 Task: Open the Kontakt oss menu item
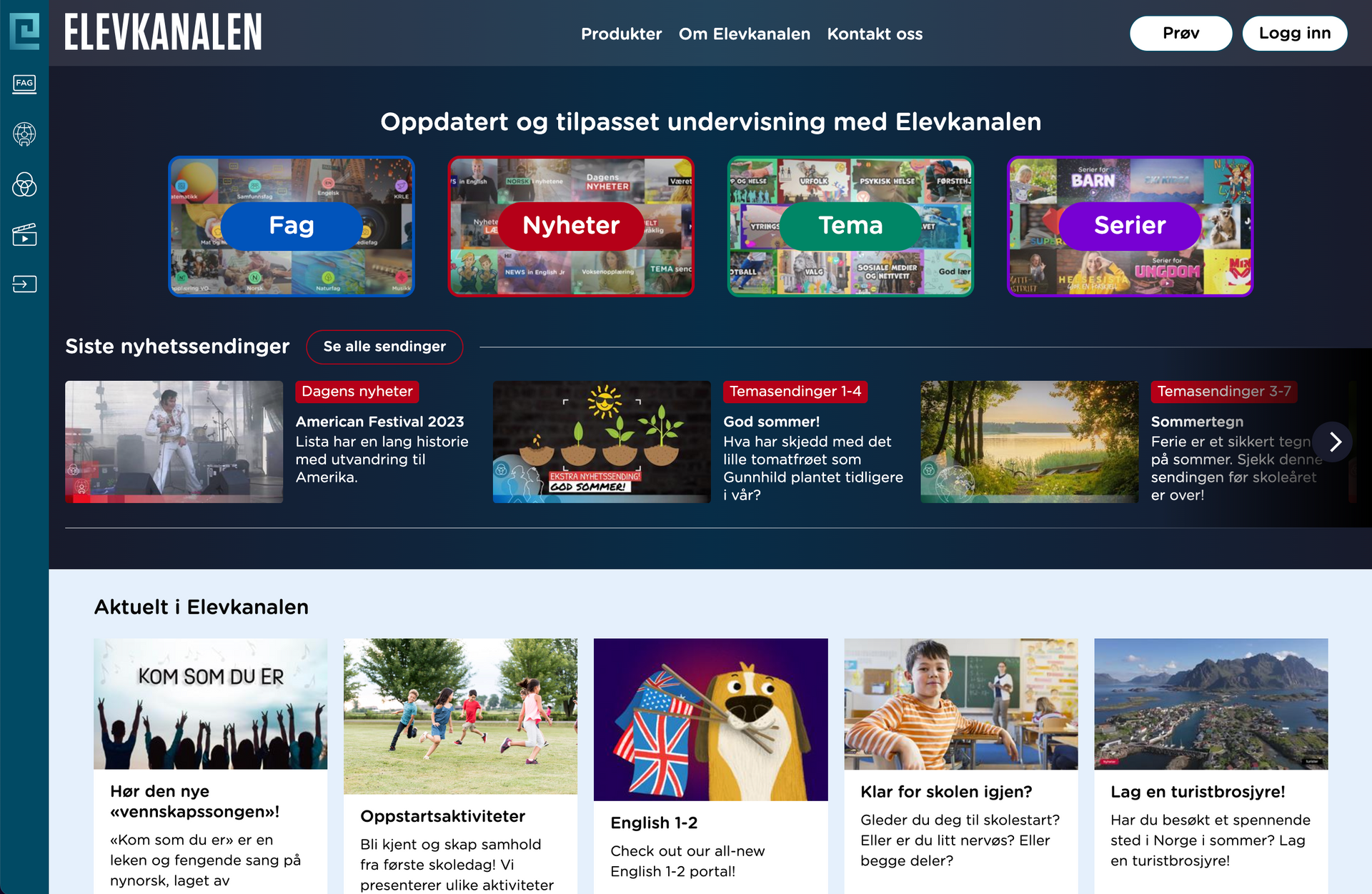tap(875, 34)
